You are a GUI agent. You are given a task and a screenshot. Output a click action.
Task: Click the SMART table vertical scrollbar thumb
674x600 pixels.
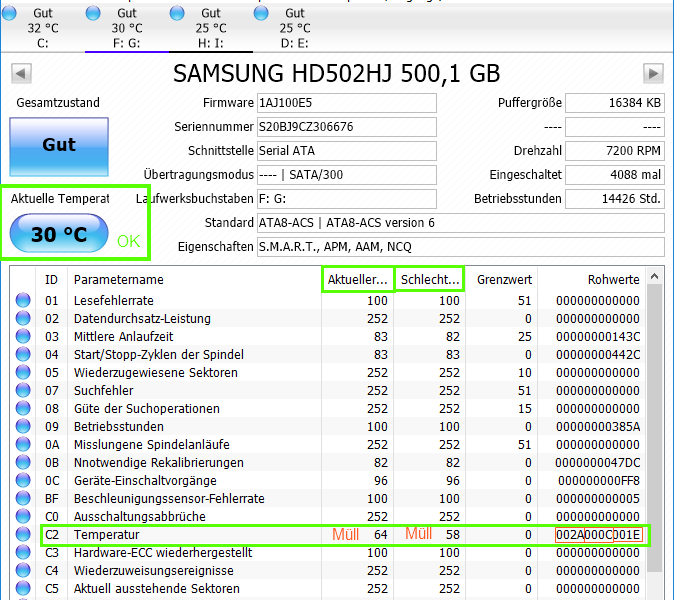654,428
